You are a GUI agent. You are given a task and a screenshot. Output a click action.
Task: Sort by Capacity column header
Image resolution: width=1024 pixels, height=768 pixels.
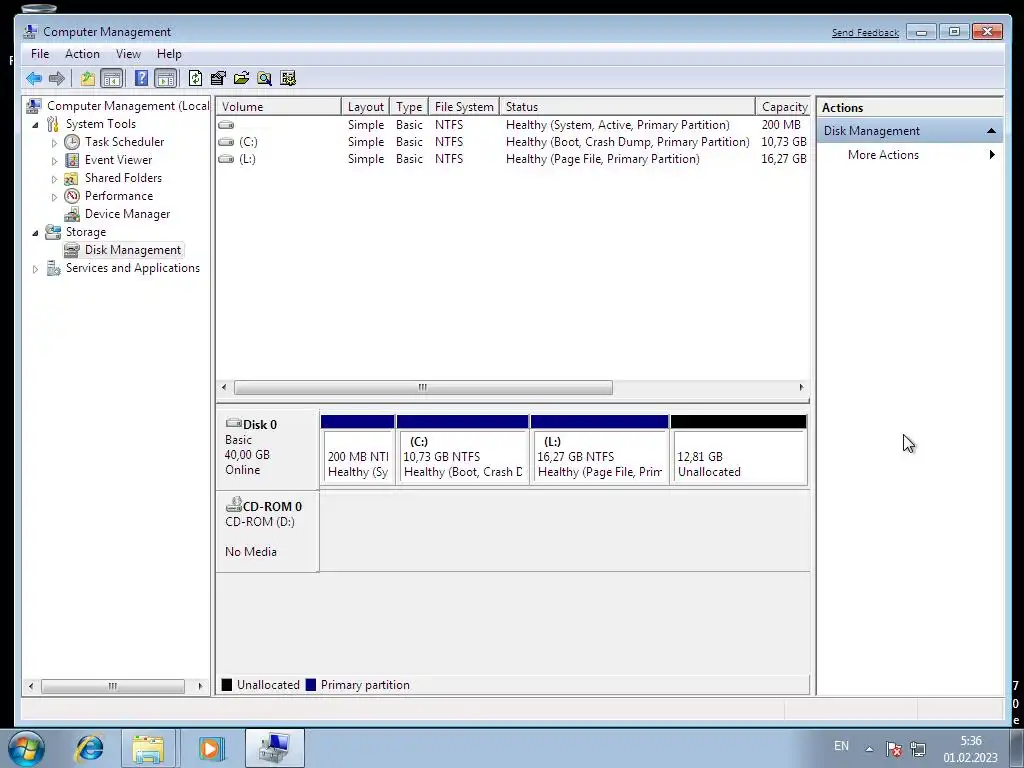tap(783, 106)
